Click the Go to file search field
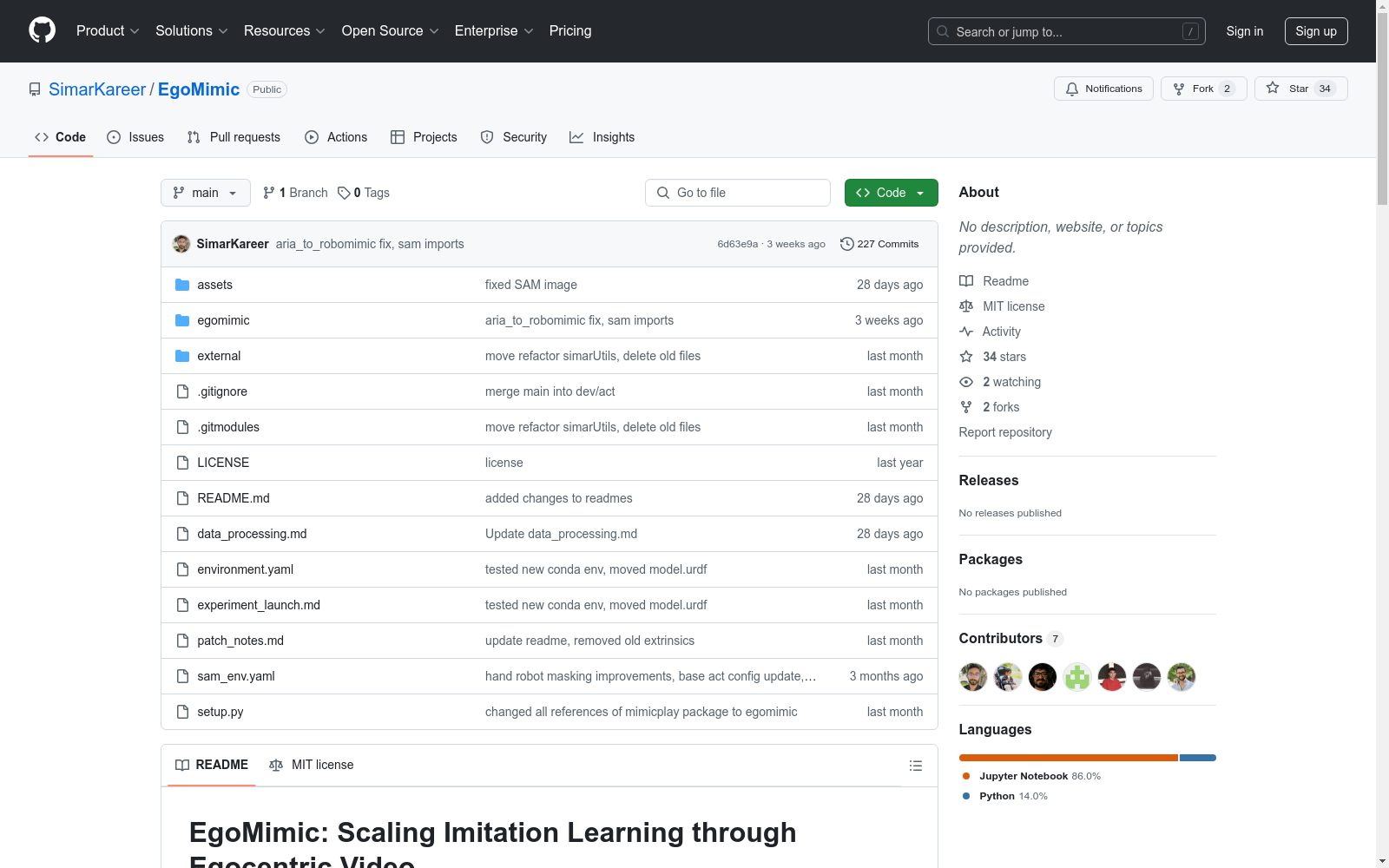Screen dimensions: 1389x868 [x=738, y=193]
